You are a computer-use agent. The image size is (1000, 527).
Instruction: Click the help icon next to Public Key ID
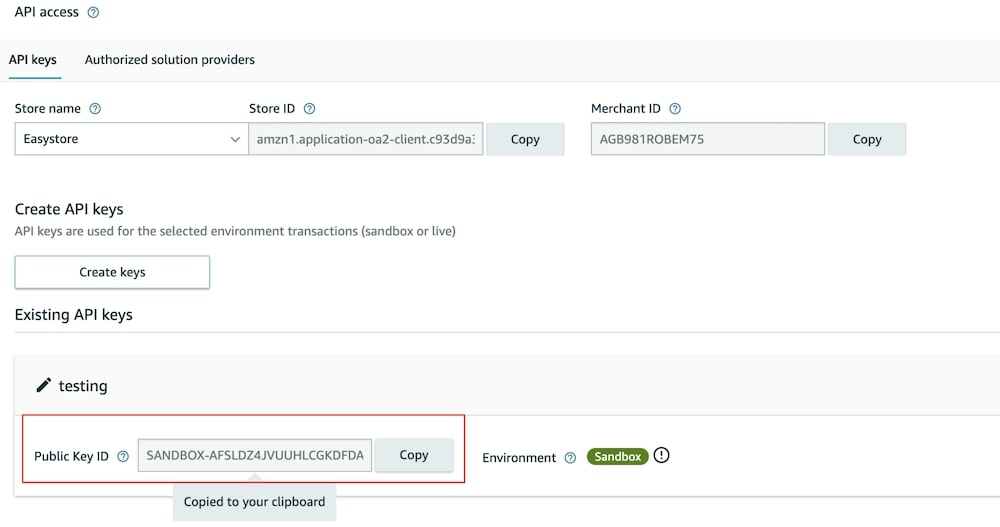click(123, 456)
